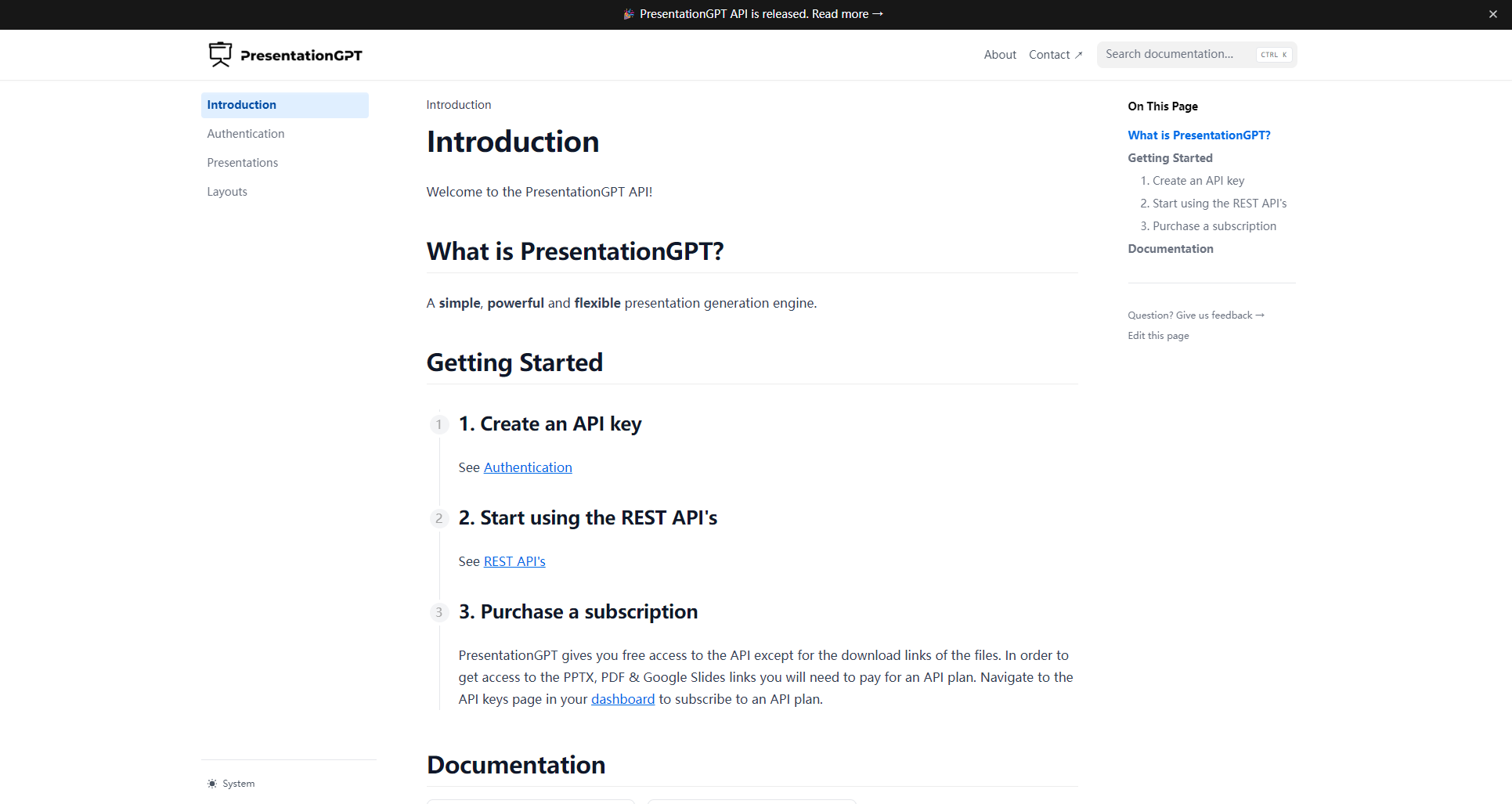Open the Contact page
This screenshot has height=804, width=1512.
pos(1049,54)
